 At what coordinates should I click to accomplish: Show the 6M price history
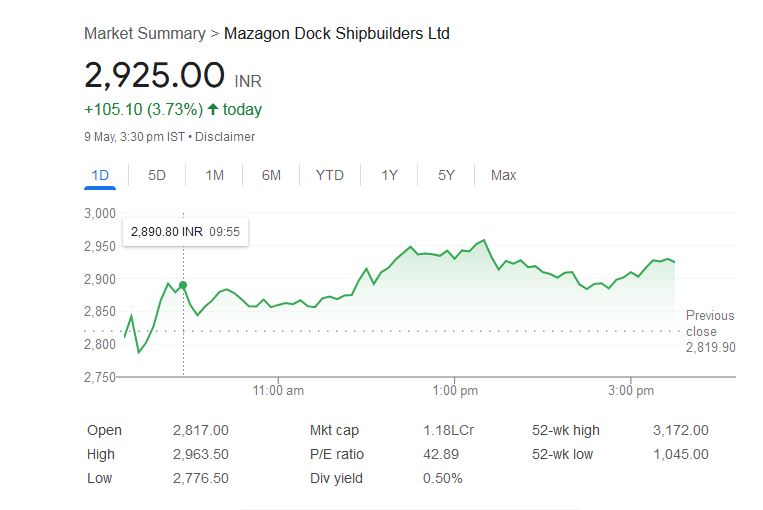pos(271,175)
